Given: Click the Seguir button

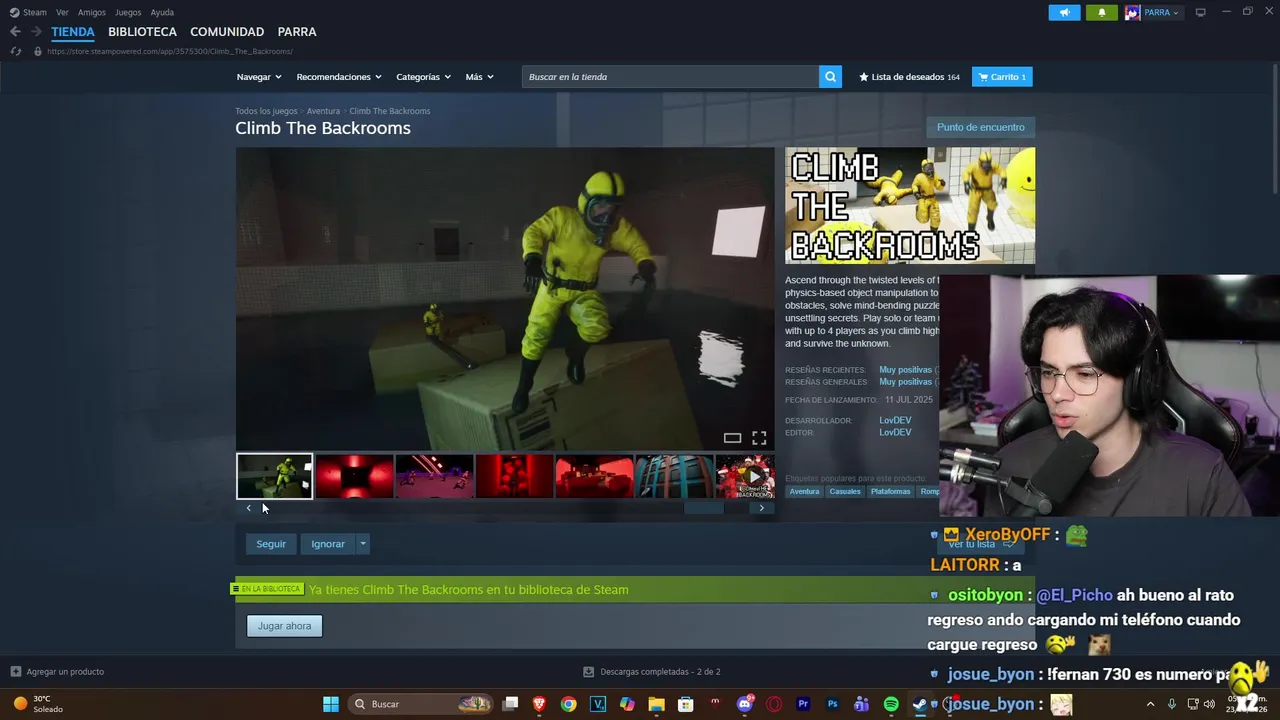Looking at the screenshot, I should click(271, 544).
